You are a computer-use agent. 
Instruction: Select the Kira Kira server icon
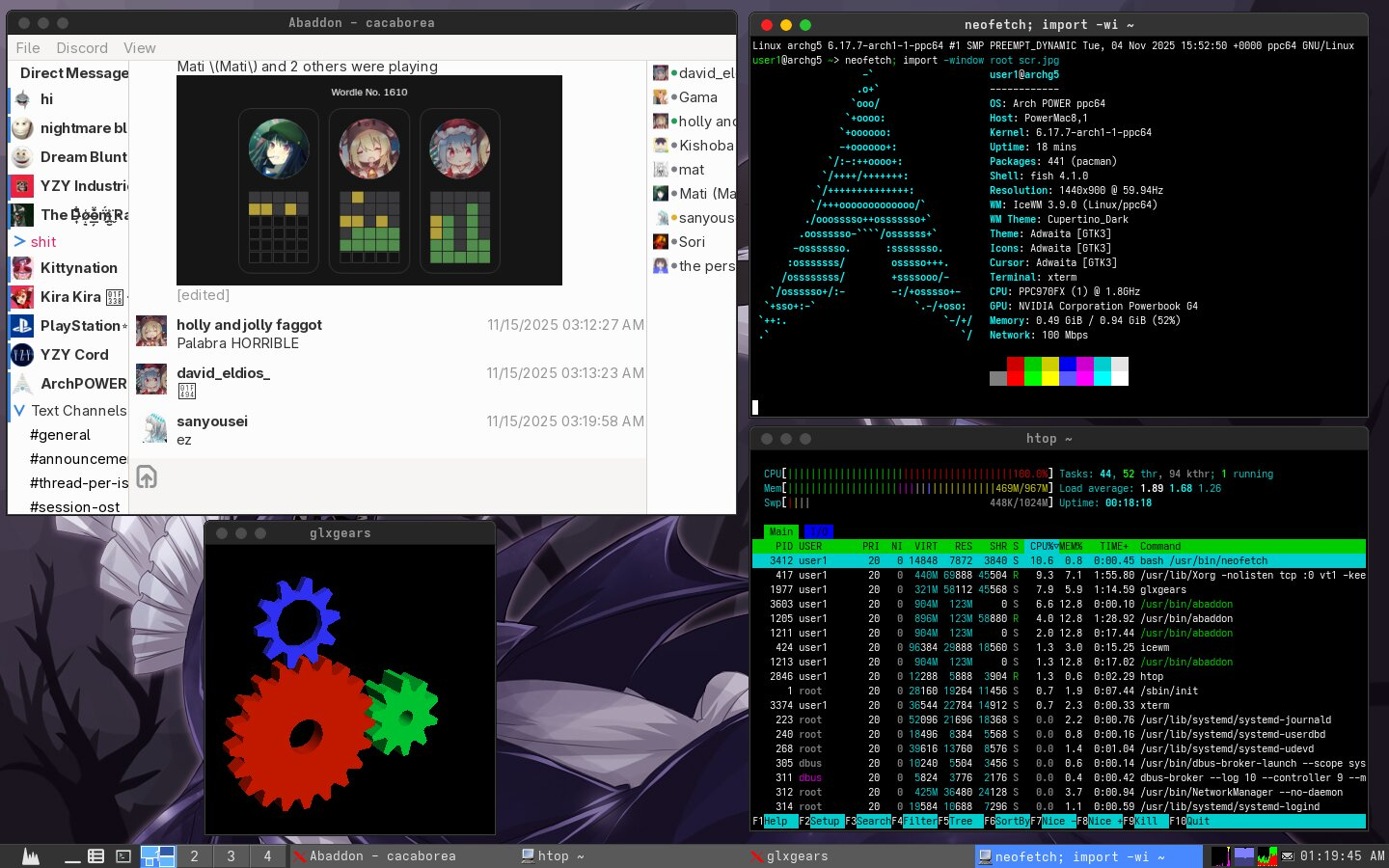point(22,297)
